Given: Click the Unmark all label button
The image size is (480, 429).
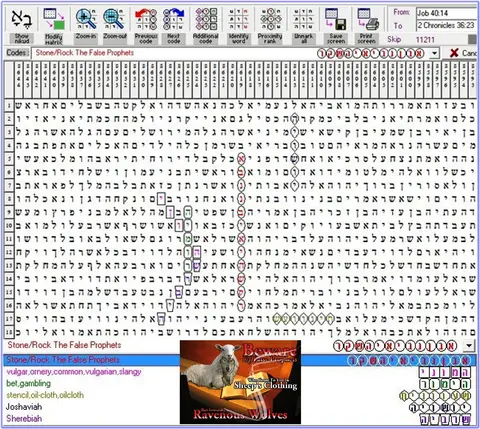Looking at the screenshot, I should tap(303, 39).
